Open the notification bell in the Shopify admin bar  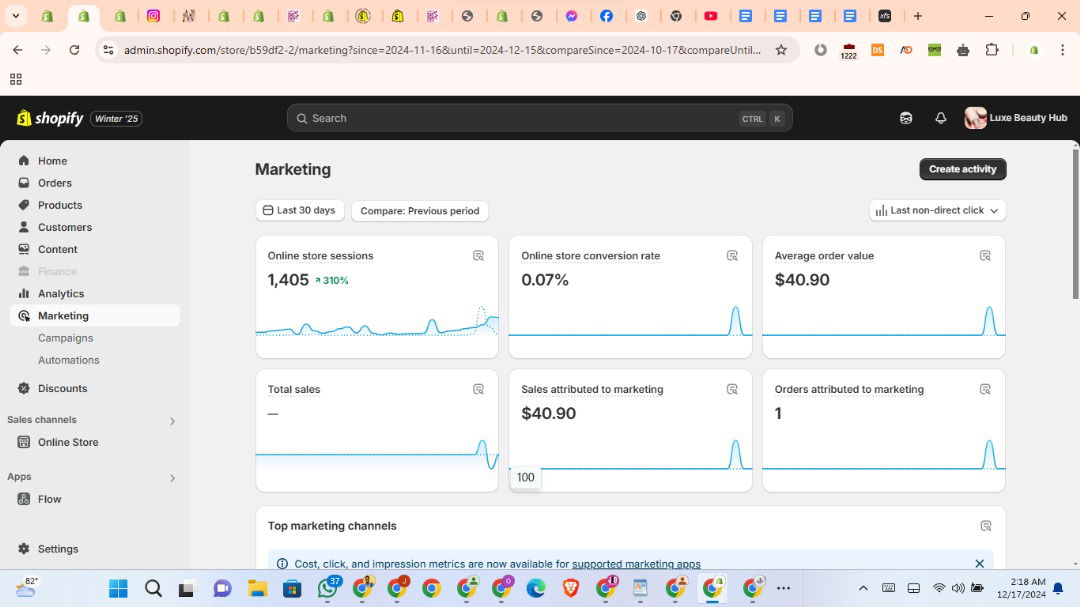(x=940, y=118)
